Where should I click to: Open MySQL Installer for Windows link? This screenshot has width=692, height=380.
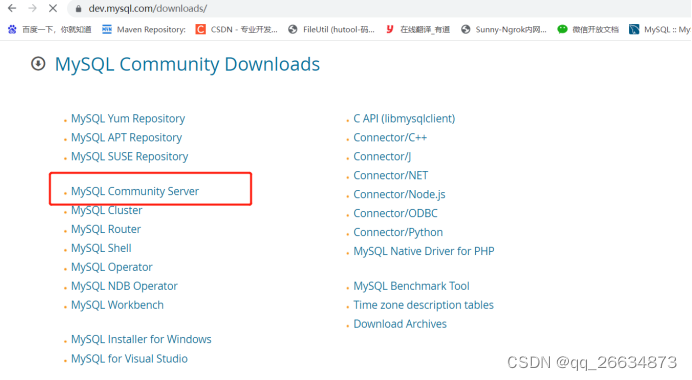click(x=141, y=339)
